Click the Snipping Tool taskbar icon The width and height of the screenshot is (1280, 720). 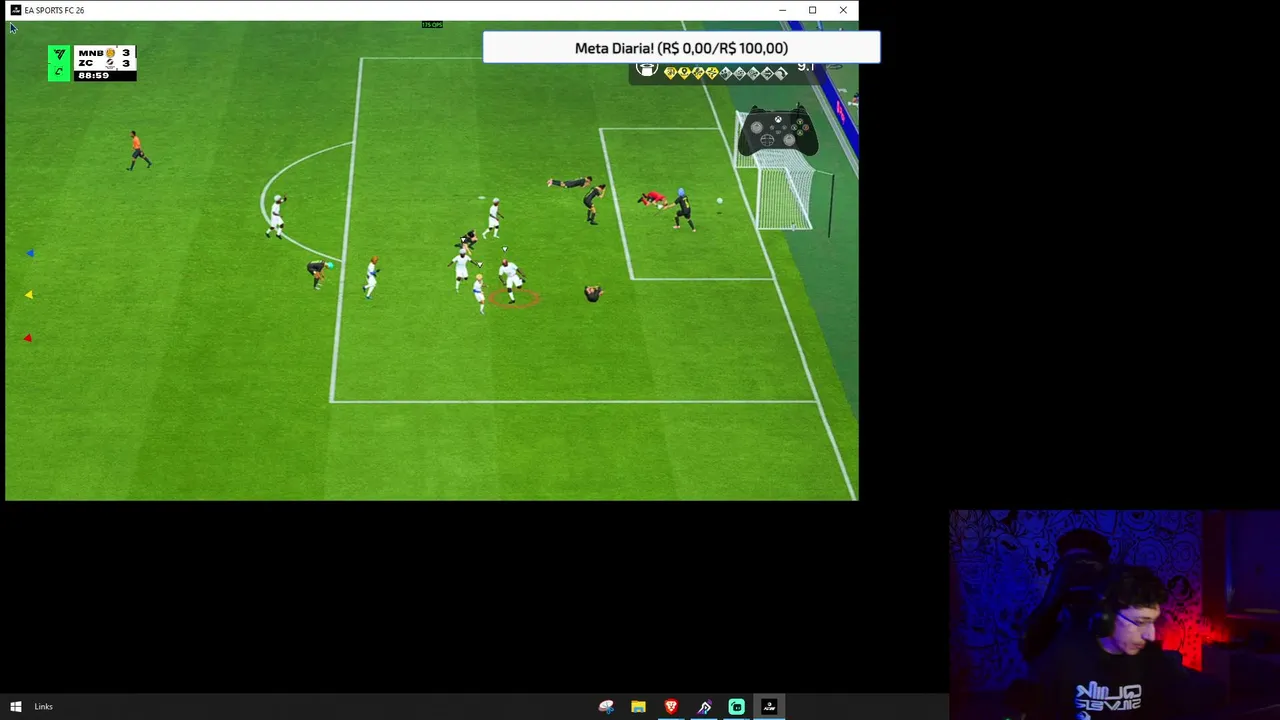(x=606, y=707)
